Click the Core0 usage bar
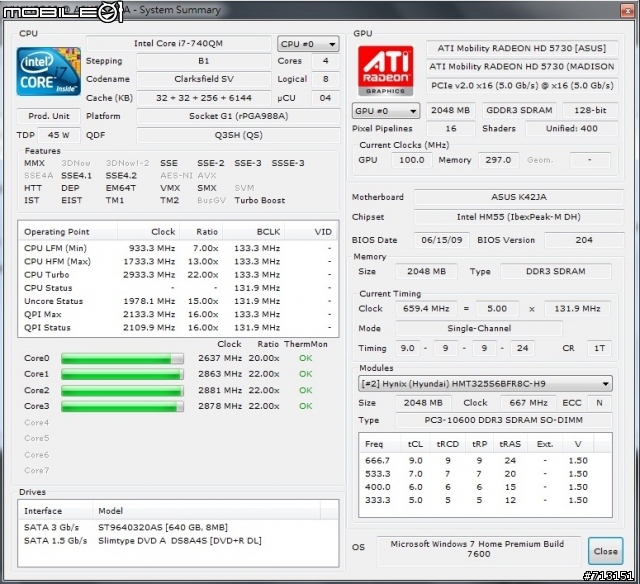The width and height of the screenshot is (640, 584). 122,358
